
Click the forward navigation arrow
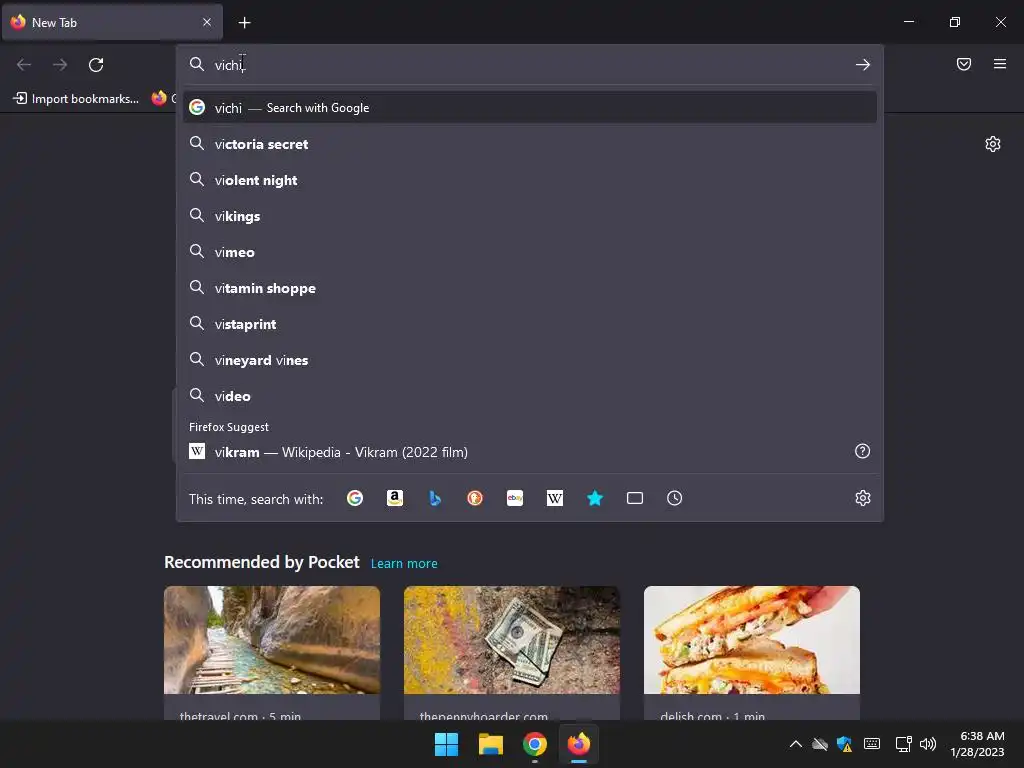click(x=60, y=65)
